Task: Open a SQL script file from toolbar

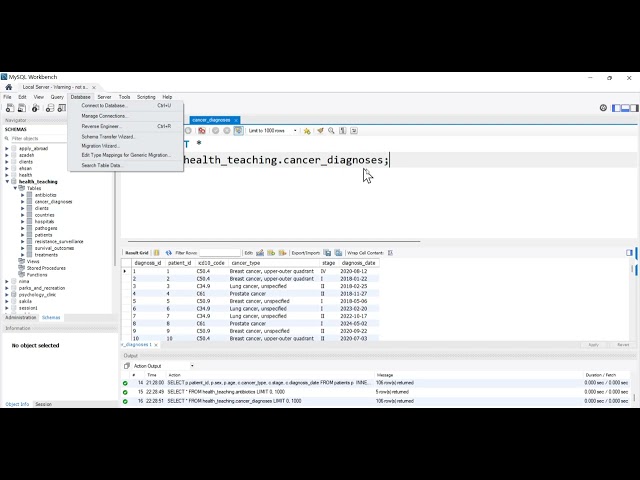Action: (22, 108)
